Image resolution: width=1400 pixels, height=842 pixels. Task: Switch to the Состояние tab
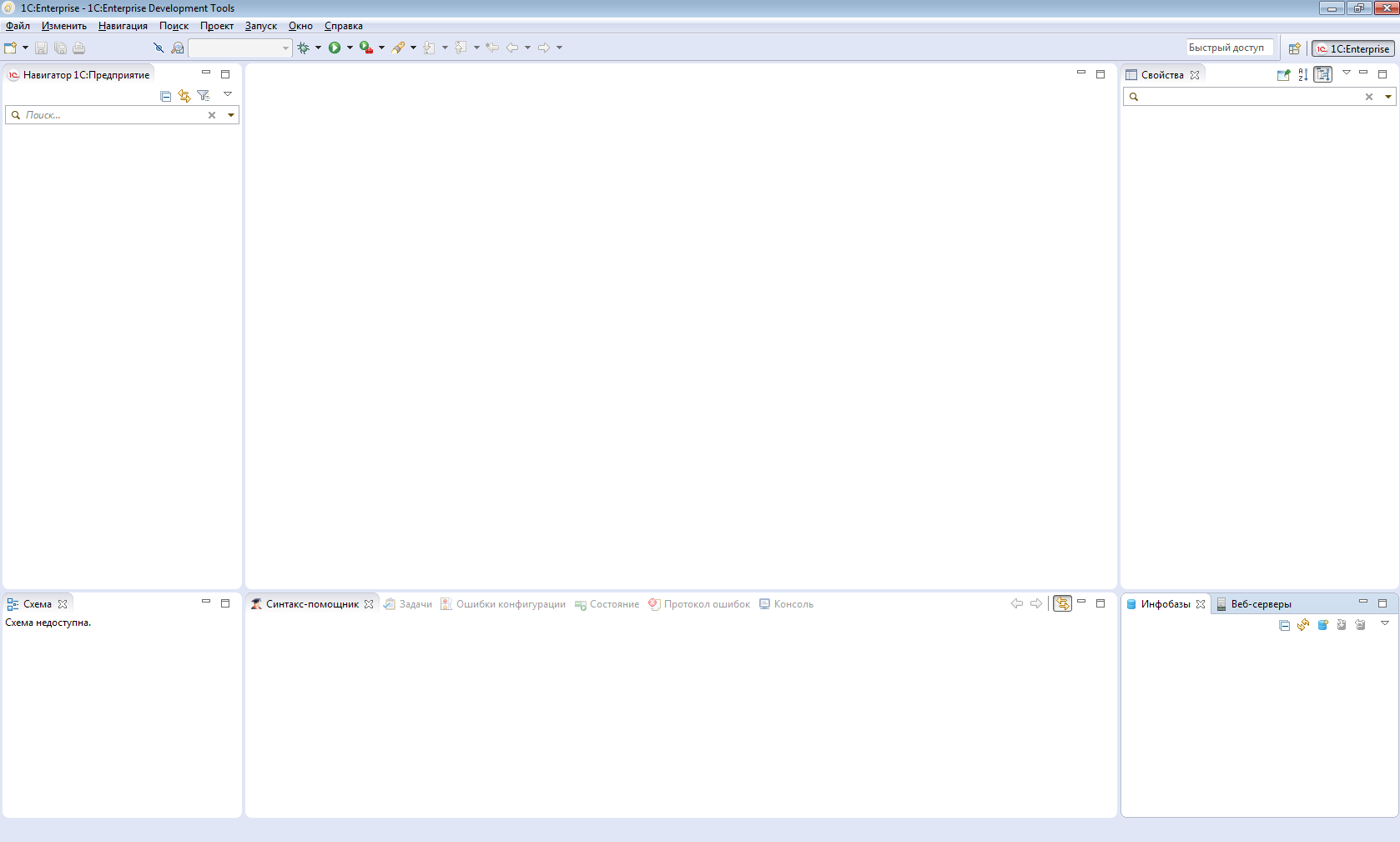click(x=607, y=604)
